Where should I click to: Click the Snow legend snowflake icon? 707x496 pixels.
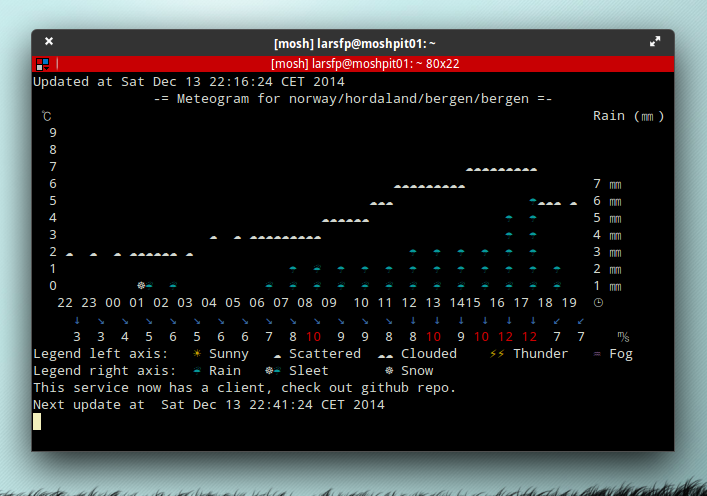(x=389, y=371)
